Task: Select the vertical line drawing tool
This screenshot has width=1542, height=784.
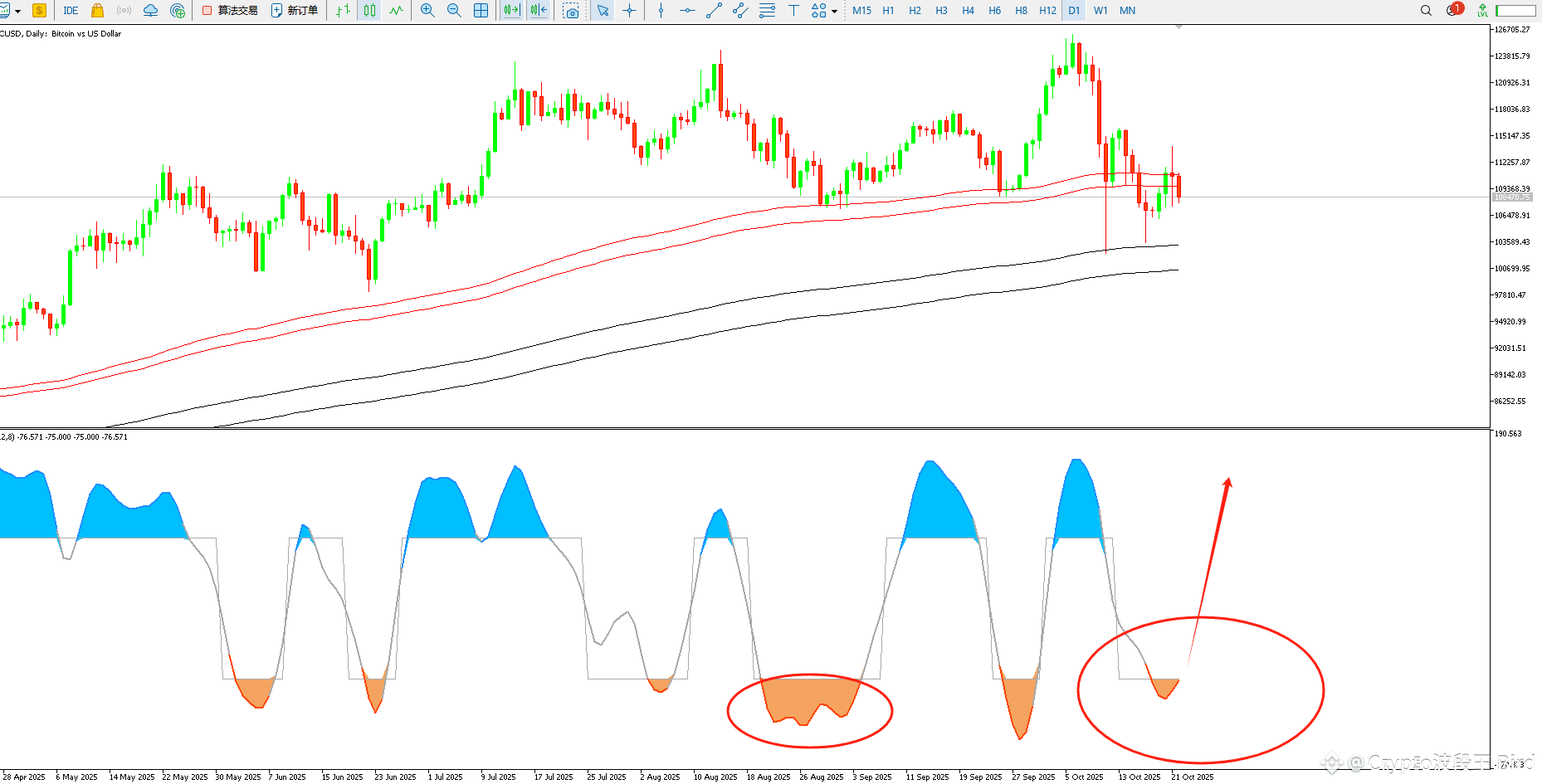Action: pos(661,11)
